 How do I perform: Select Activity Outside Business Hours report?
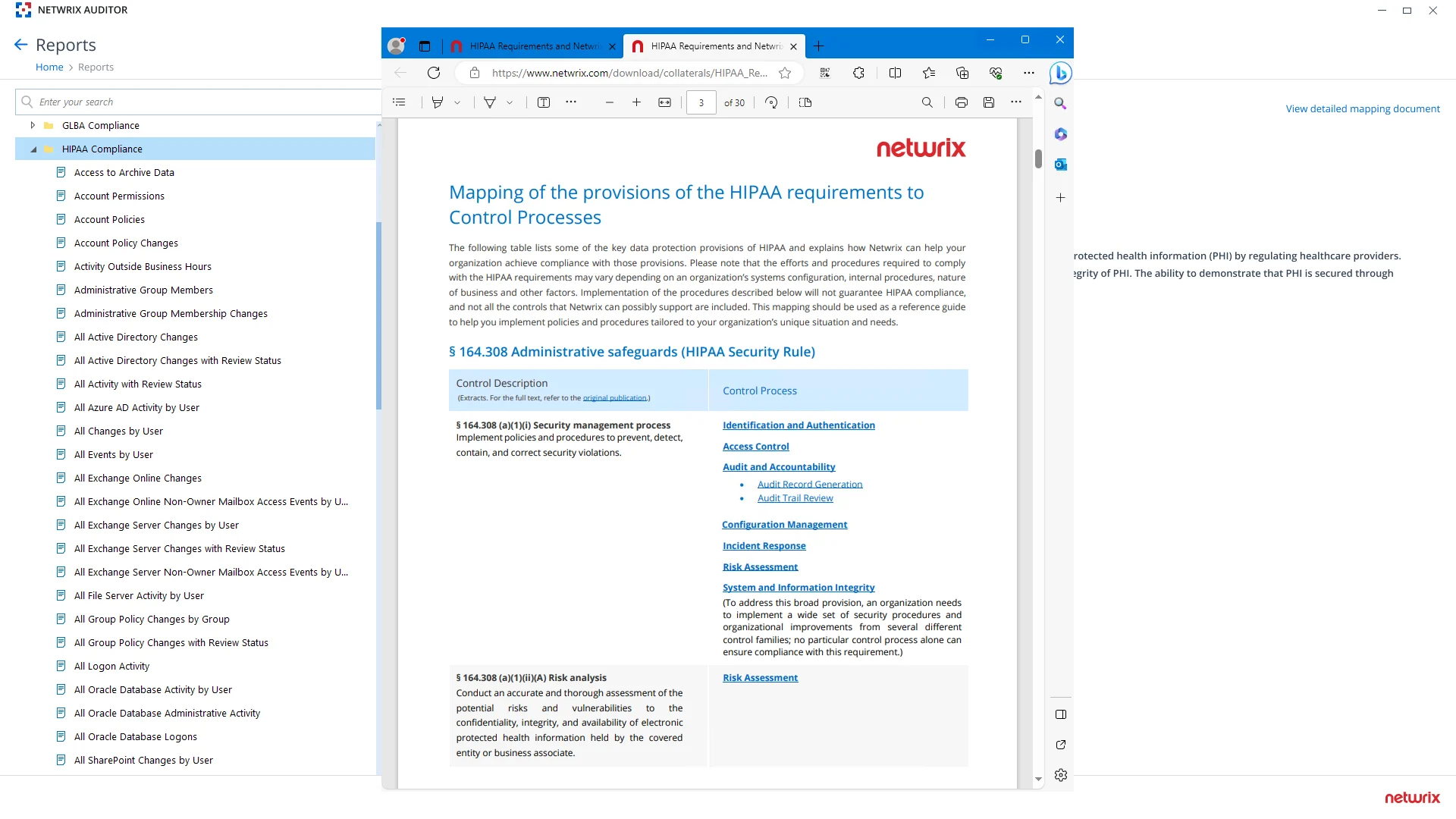(x=143, y=267)
